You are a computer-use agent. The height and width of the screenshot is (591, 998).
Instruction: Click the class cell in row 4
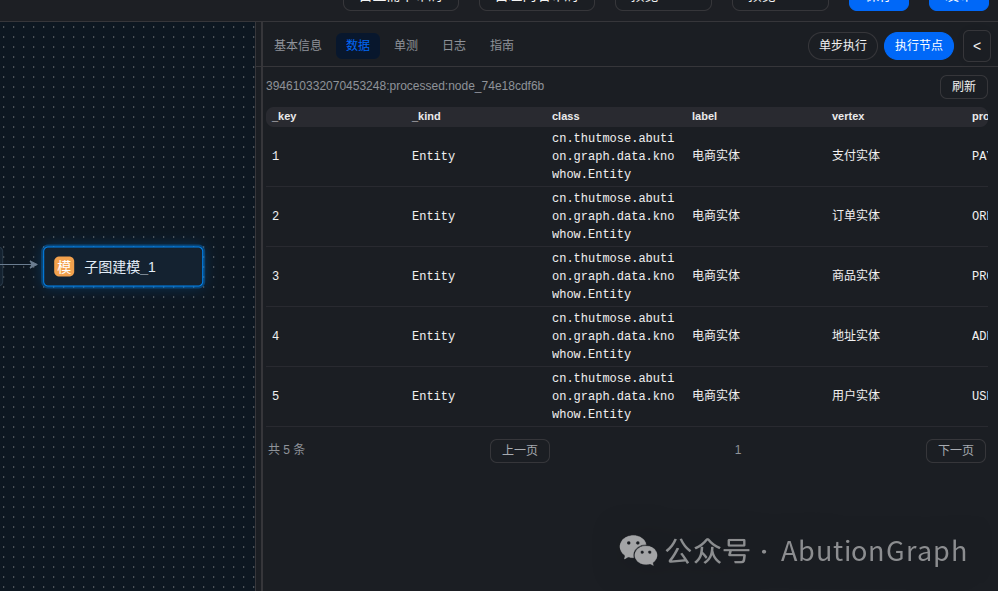(x=613, y=336)
